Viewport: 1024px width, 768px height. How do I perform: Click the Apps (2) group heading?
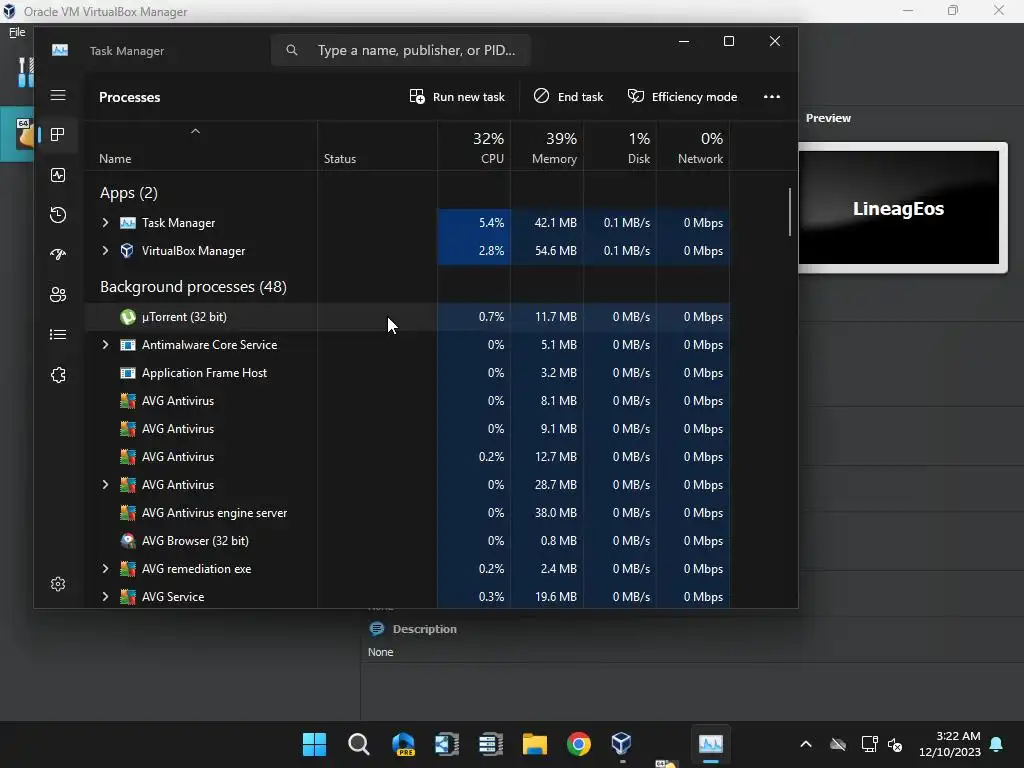pyautogui.click(x=129, y=193)
